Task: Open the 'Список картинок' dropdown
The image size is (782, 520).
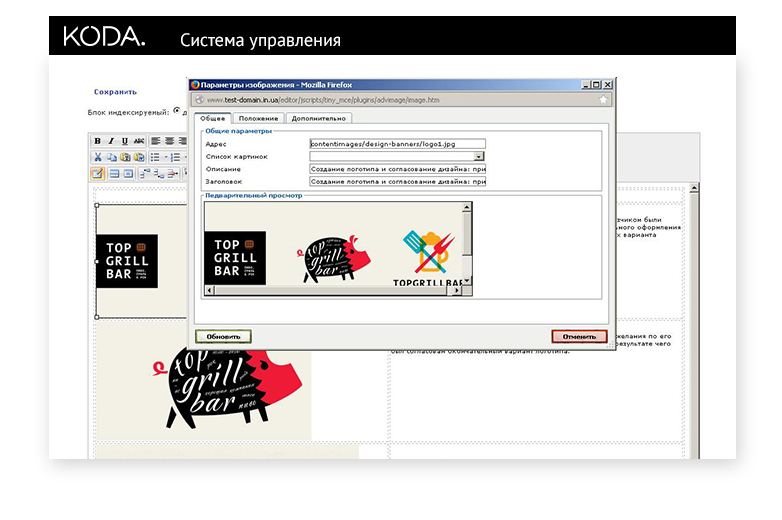Action: 479,157
